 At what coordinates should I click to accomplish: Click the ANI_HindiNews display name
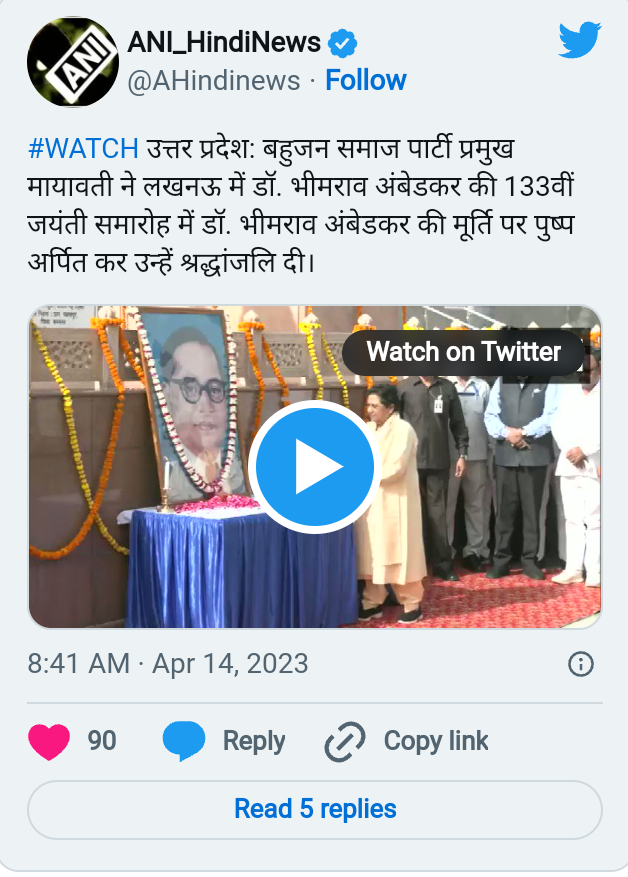[224, 43]
